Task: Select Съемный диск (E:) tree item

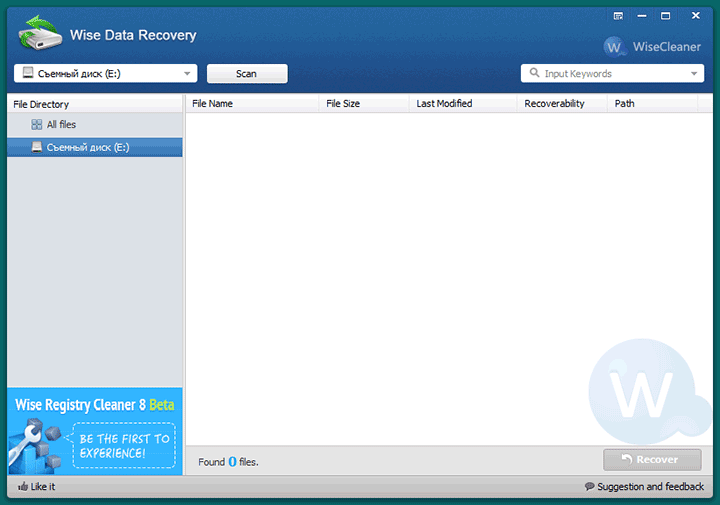Action: click(x=95, y=147)
